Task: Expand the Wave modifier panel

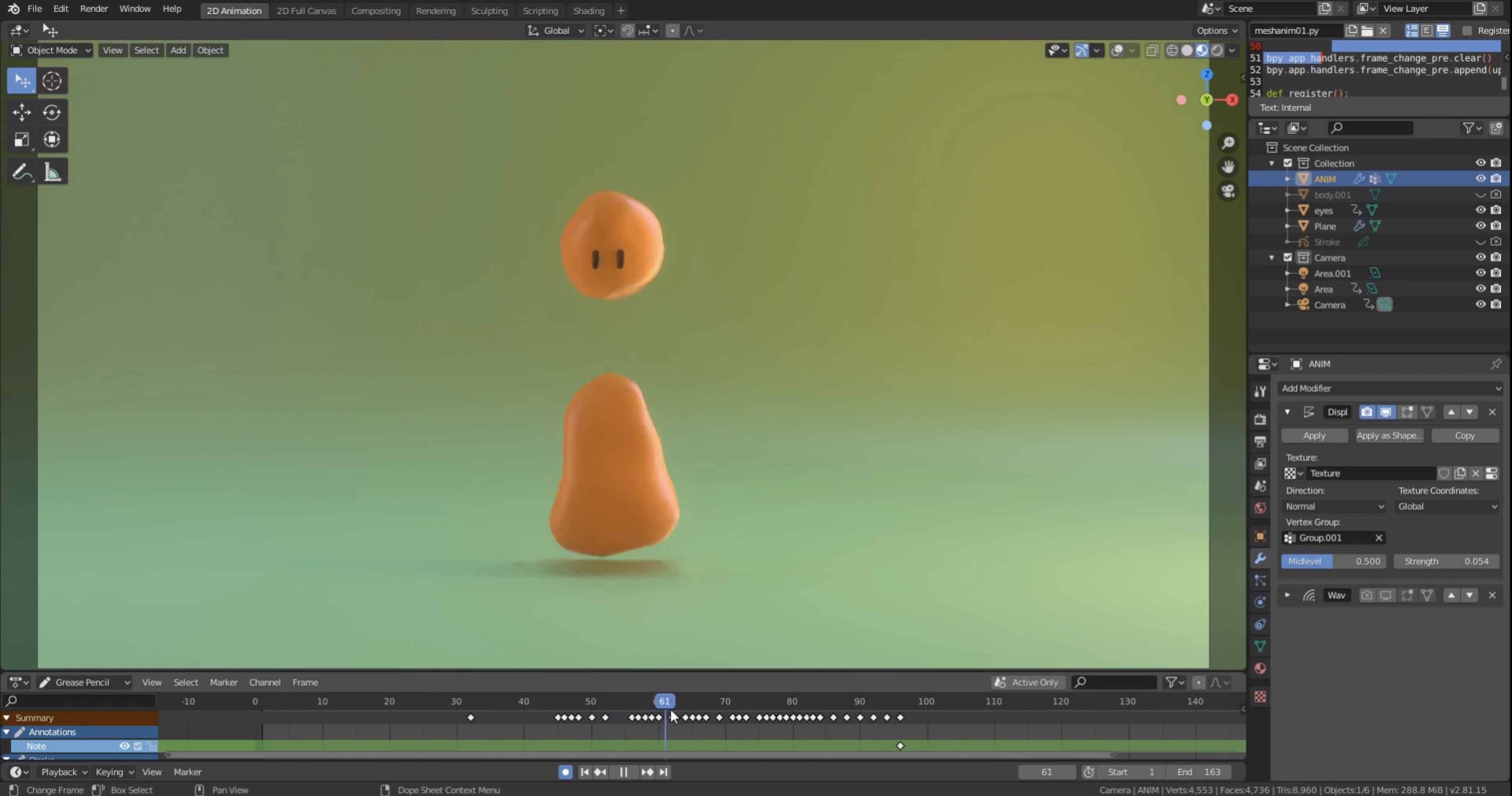Action: click(x=1287, y=595)
